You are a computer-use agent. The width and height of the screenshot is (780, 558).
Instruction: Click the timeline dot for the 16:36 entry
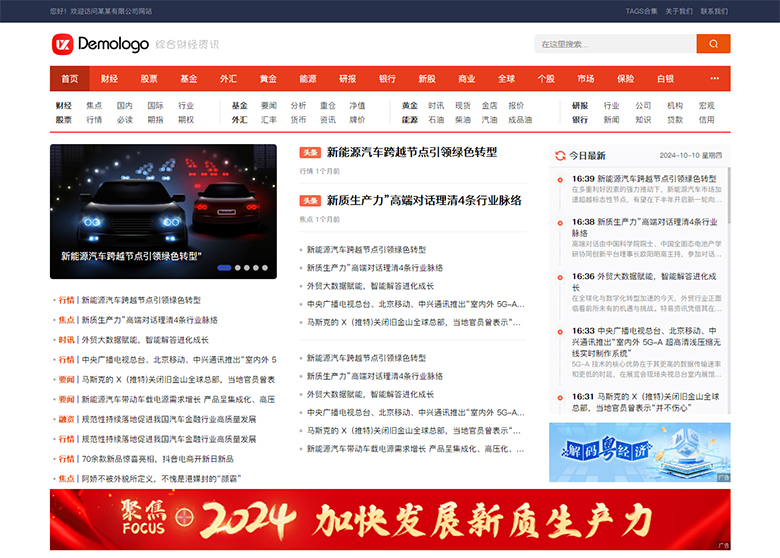pyautogui.click(x=560, y=276)
